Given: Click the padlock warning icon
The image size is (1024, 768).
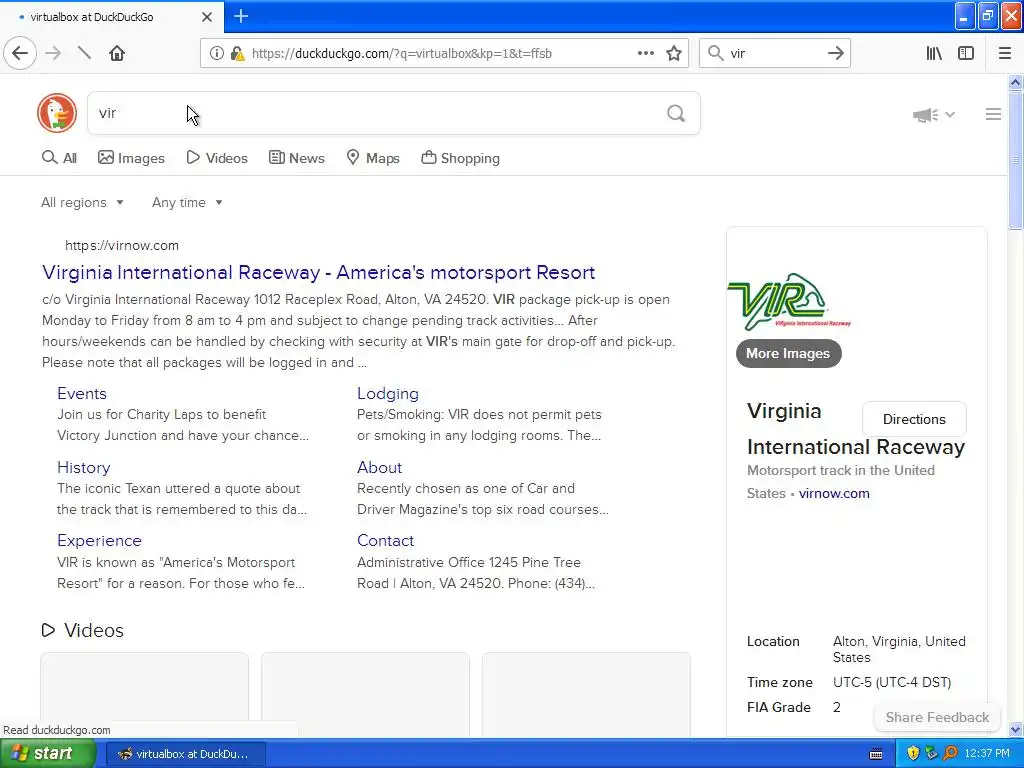Looking at the screenshot, I should pos(237,54).
